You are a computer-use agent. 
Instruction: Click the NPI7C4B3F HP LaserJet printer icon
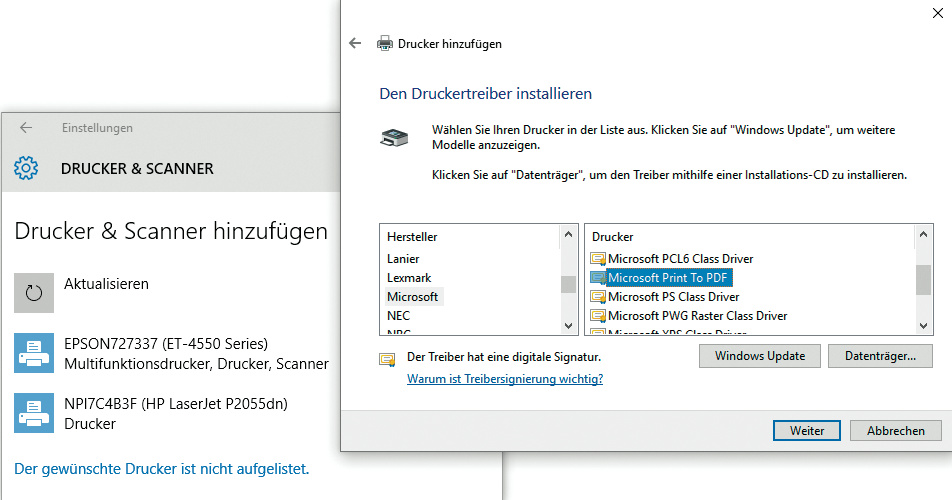click(x=34, y=412)
